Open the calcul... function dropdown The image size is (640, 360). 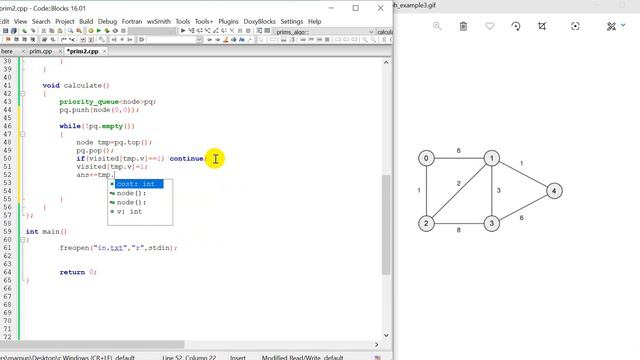point(384,31)
